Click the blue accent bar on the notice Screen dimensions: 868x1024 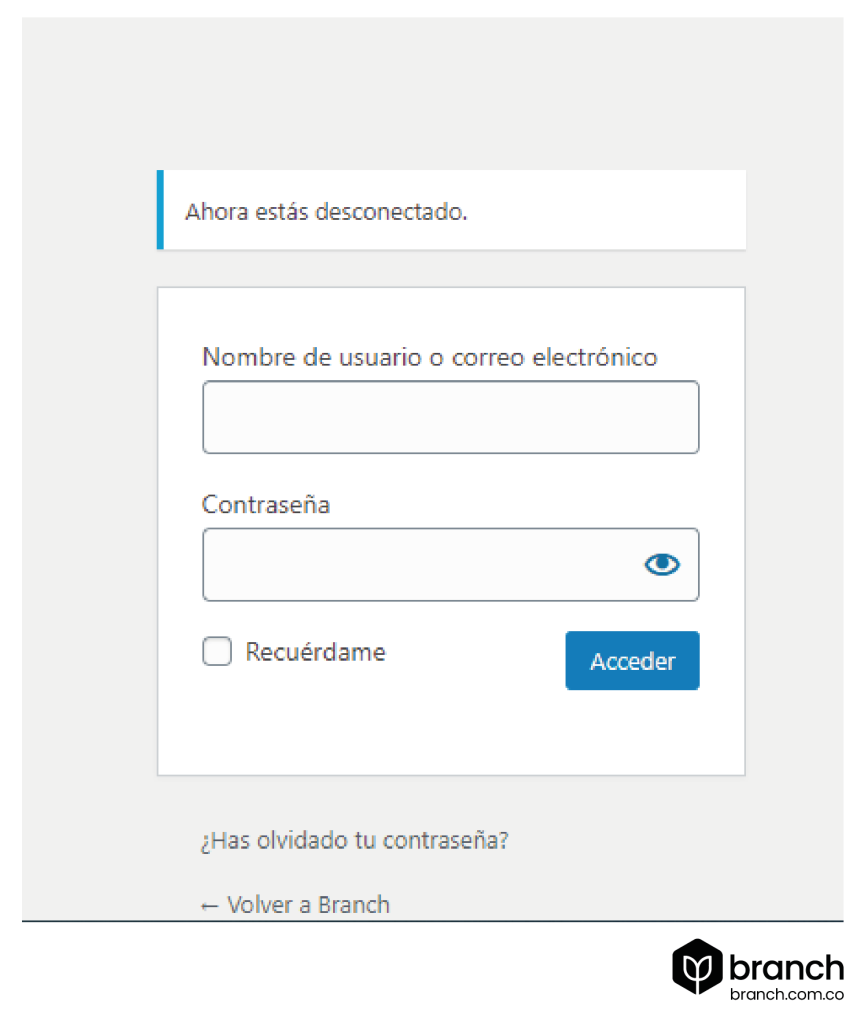pyautogui.click(x=160, y=209)
